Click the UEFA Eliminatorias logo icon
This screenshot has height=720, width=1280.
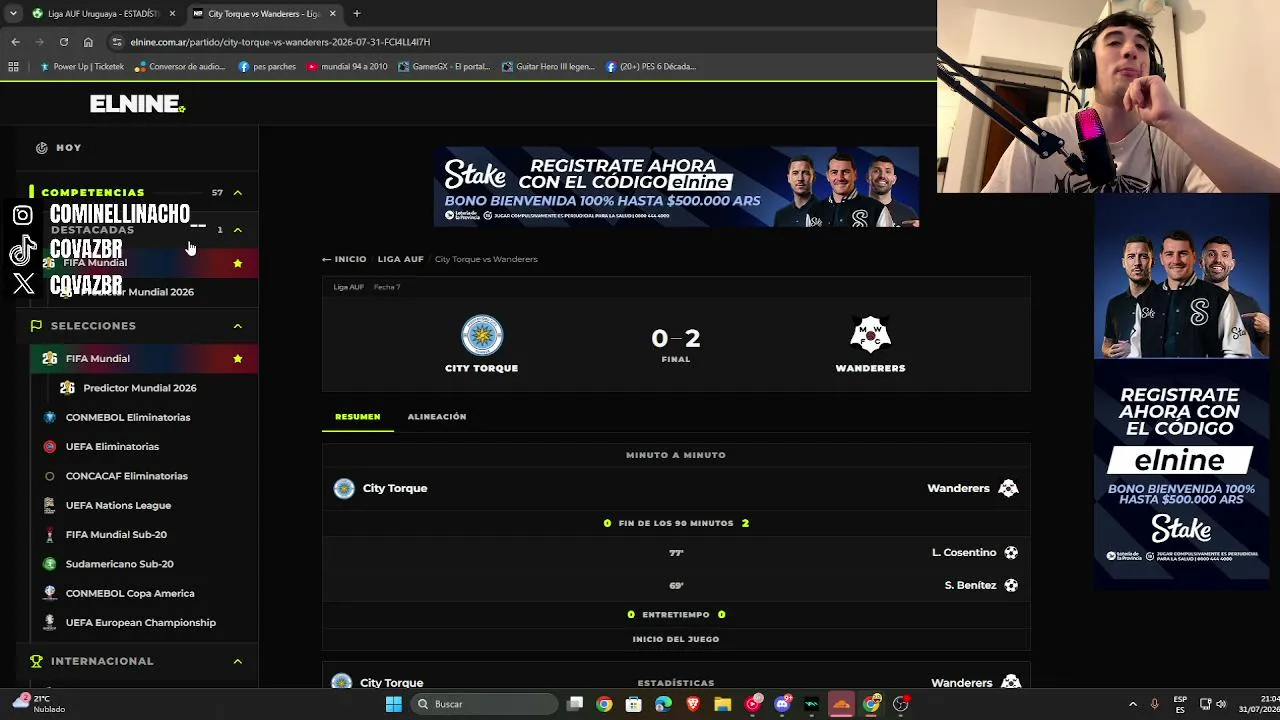click(x=50, y=447)
